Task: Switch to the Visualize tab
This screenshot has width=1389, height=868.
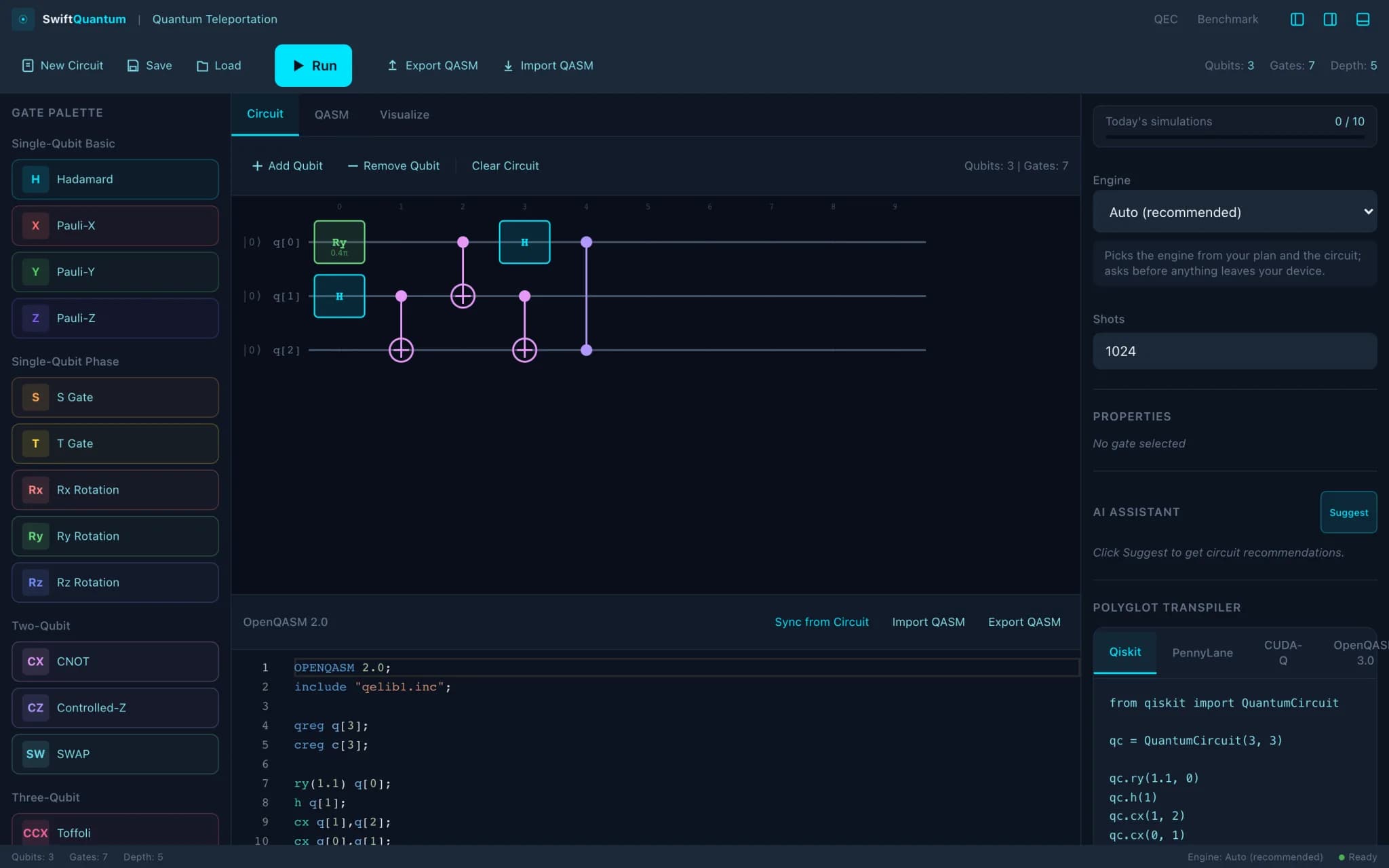Action: point(404,115)
